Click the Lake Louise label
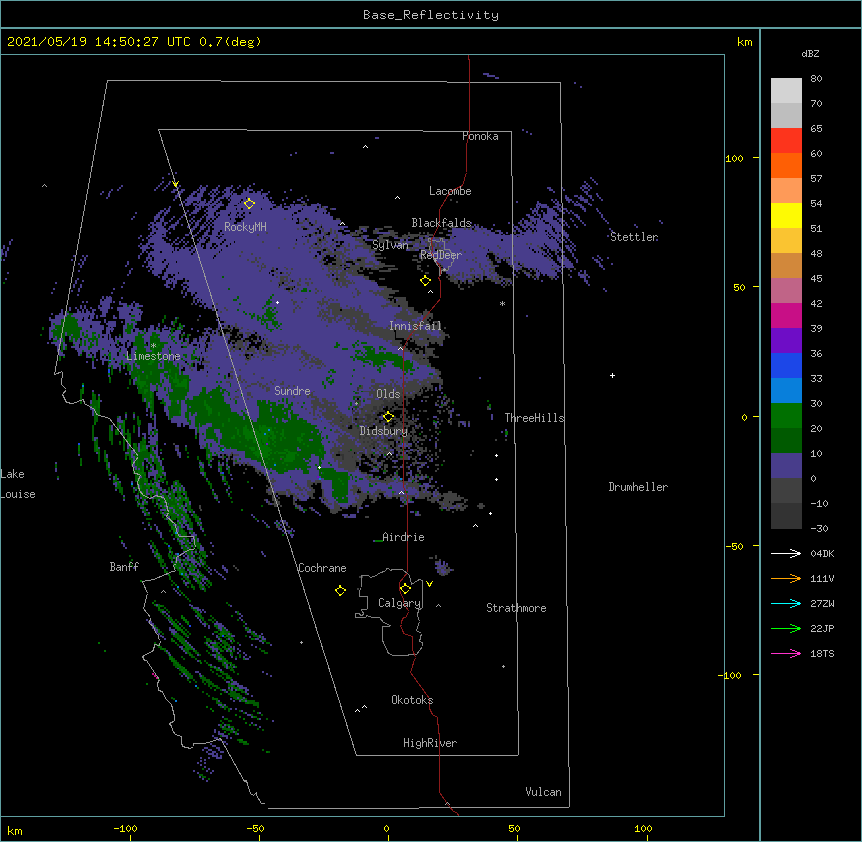 point(18,484)
